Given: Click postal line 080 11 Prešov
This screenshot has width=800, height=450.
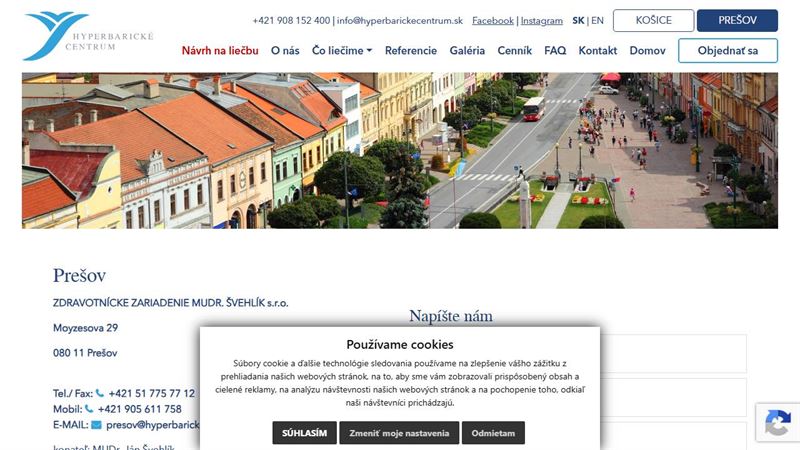Looking at the screenshot, I should tap(85, 353).
